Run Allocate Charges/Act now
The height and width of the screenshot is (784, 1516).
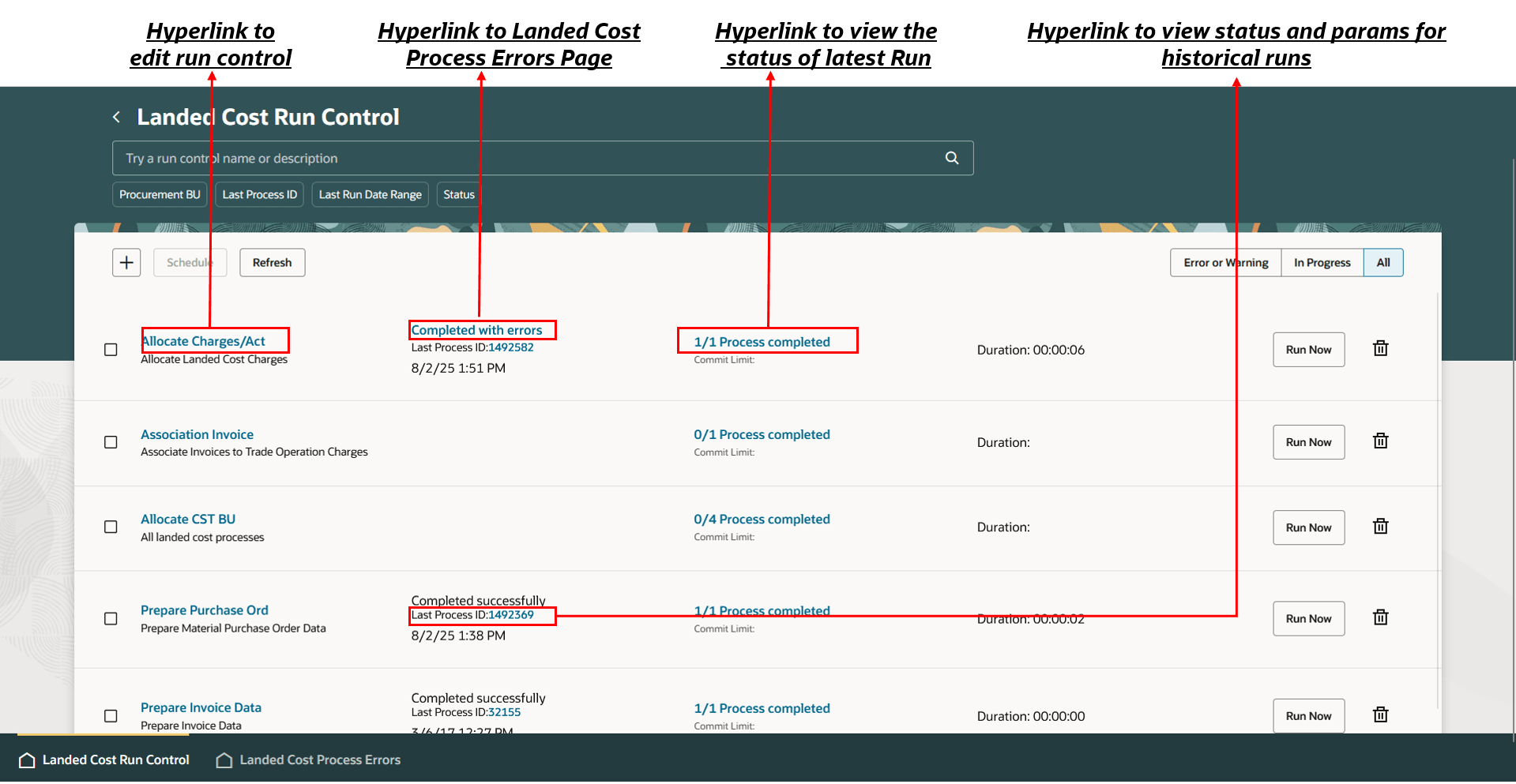click(1308, 350)
